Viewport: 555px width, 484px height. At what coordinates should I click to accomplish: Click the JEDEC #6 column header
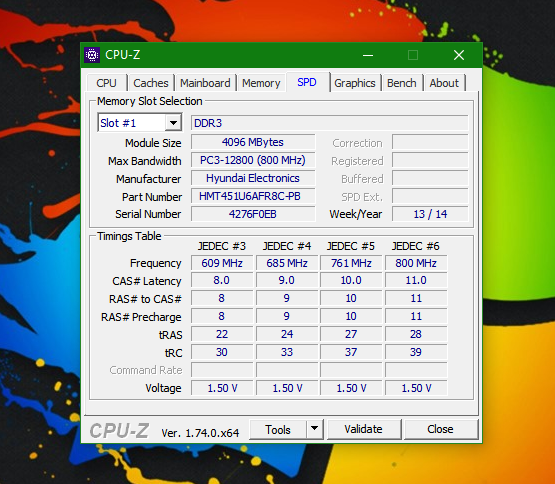tap(416, 246)
